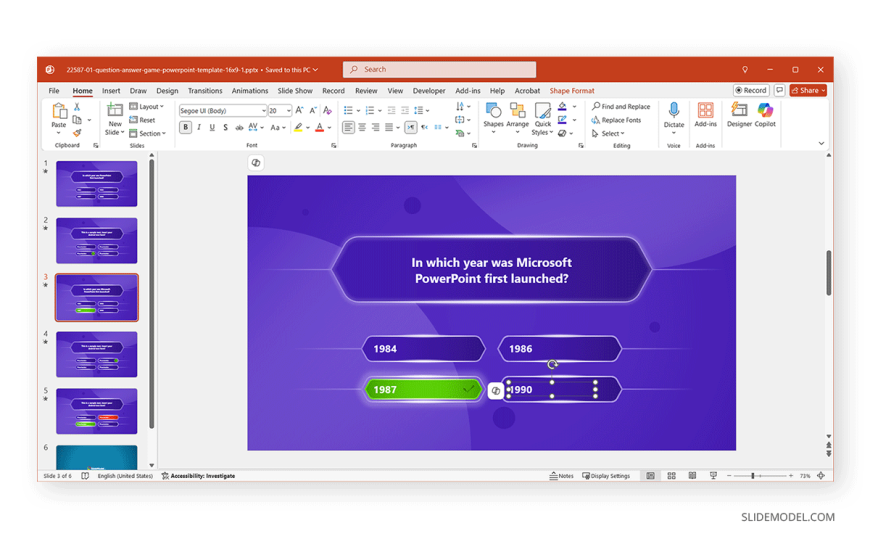The width and height of the screenshot is (870, 539).
Task: Center align the text
Action: pyautogui.click(x=362, y=128)
